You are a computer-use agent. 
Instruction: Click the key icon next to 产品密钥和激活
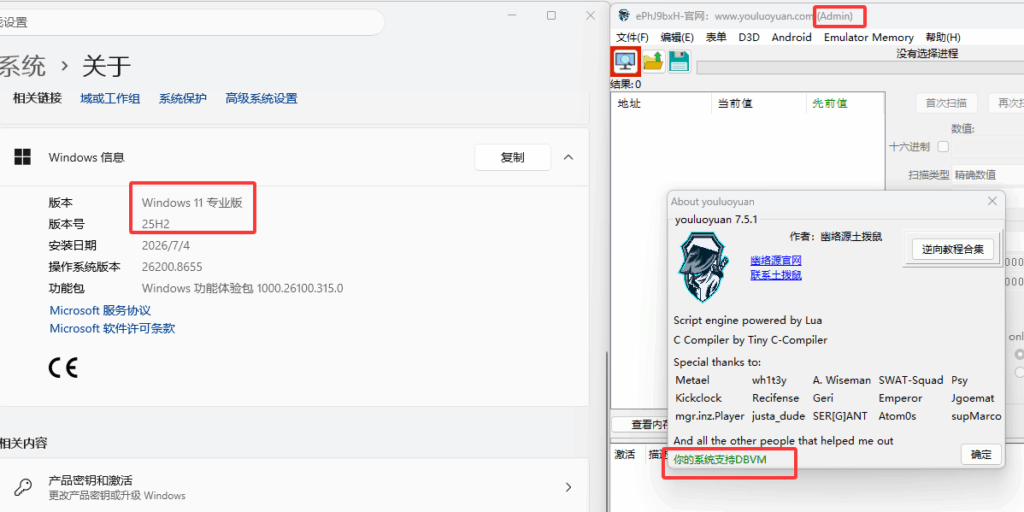tap(23, 487)
